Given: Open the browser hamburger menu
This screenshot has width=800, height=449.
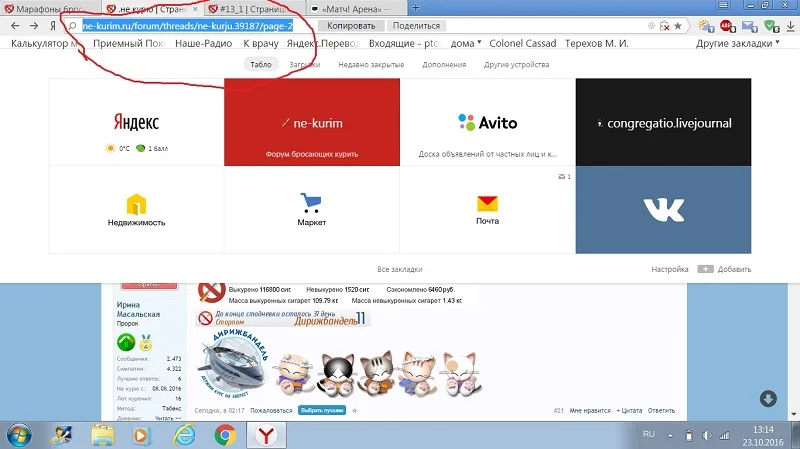Looking at the screenshot, I should click(x=723, y=5).
